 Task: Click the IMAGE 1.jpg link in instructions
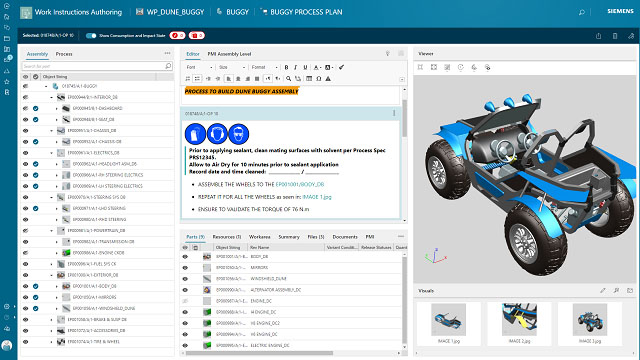point(317,197)
